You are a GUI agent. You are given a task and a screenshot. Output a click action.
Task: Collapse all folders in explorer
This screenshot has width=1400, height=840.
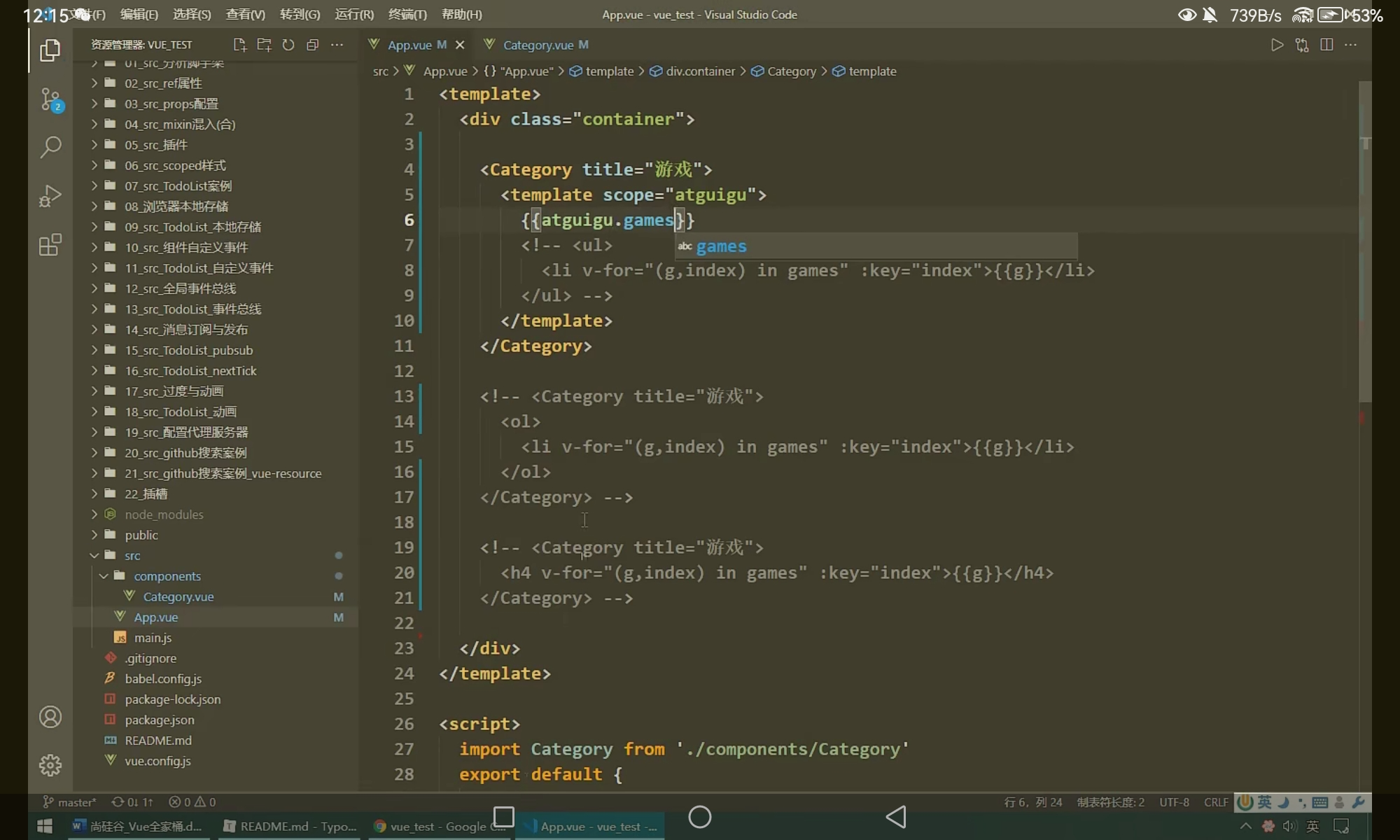tap(312, 45)
